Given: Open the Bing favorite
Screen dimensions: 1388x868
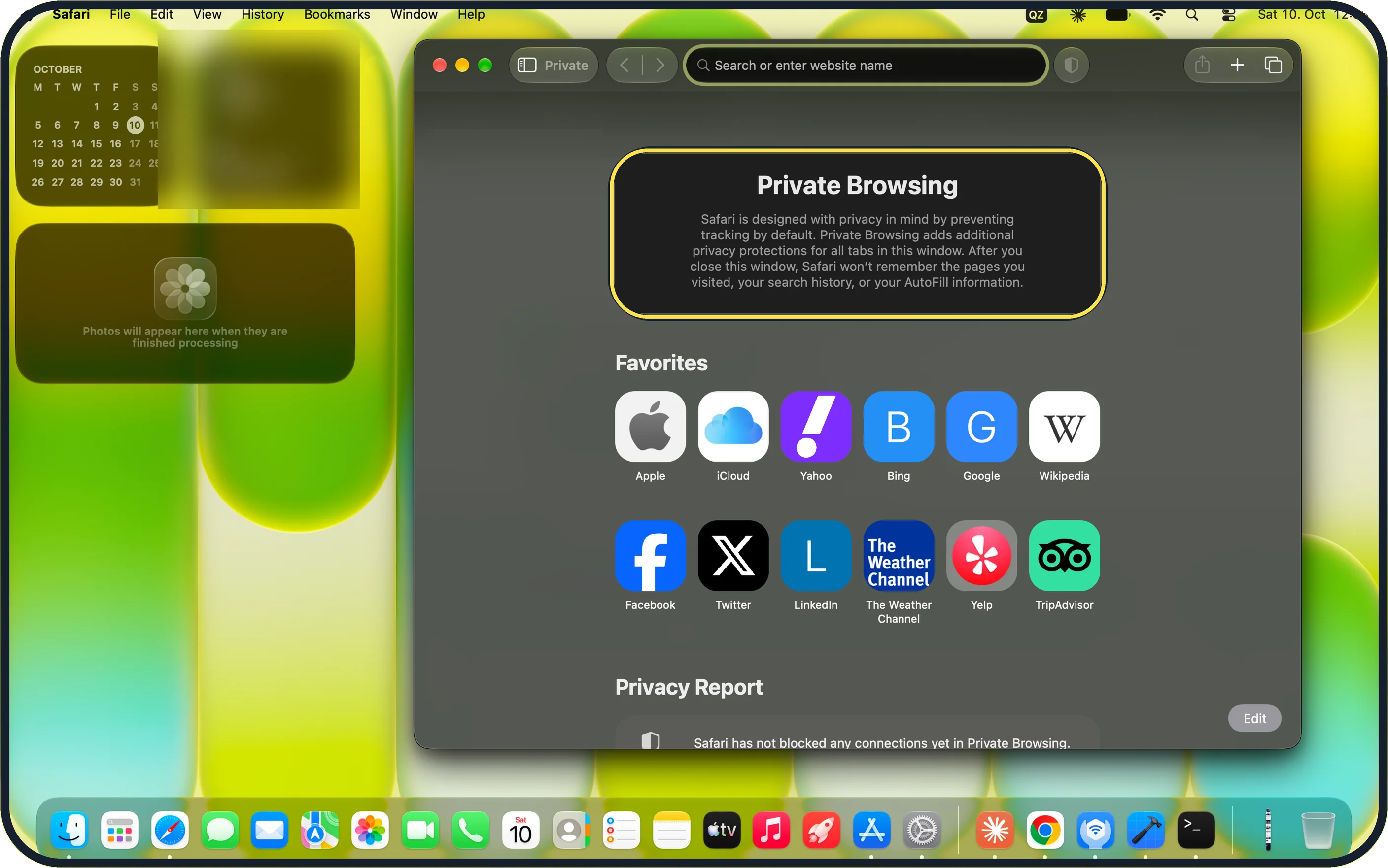Looking at the screenshot, I should click(898, 427).
